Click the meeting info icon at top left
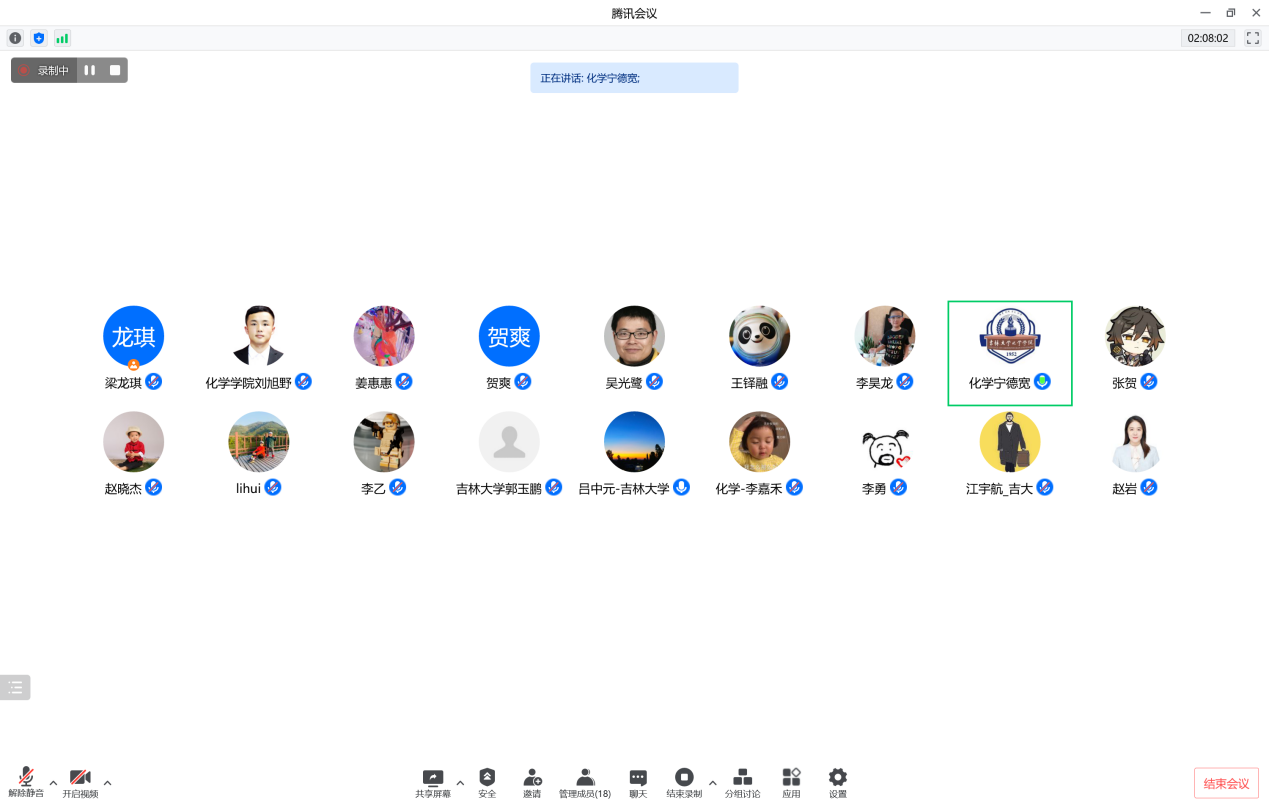The width and height of the screenshot is (1269, 805). [15, 38]
